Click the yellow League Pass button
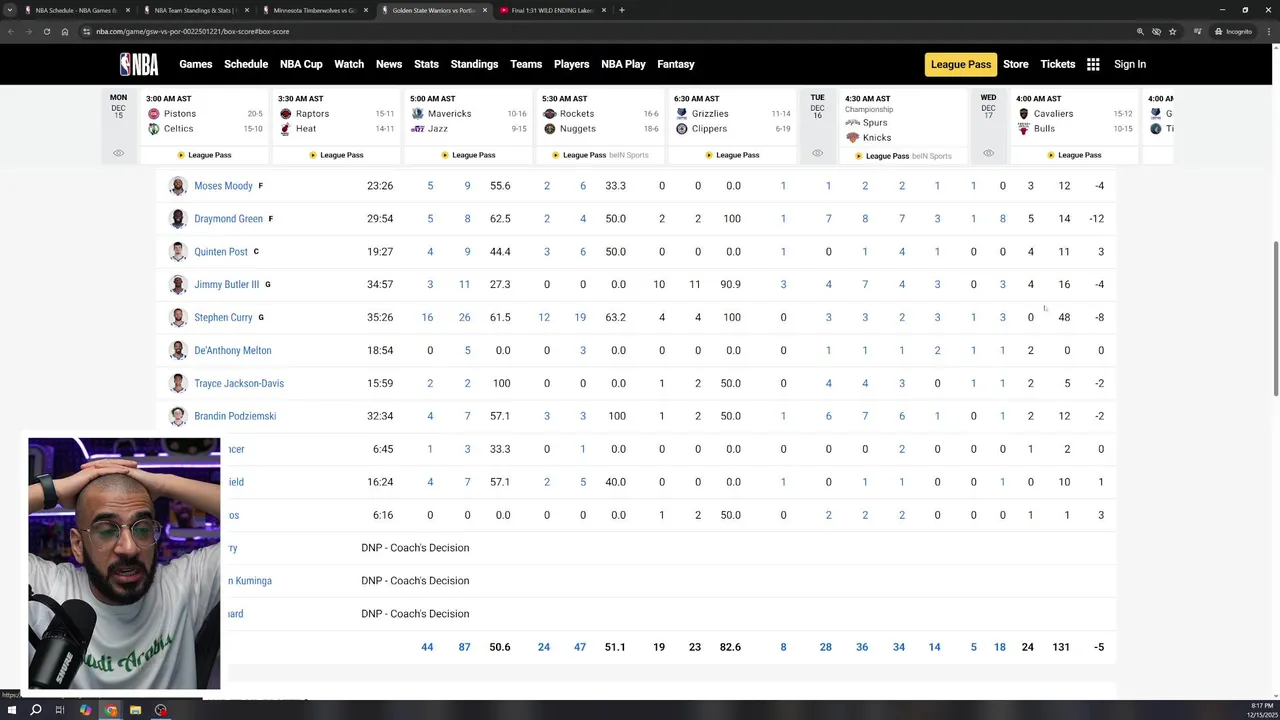1280x720 pixels. pos(961,64)
